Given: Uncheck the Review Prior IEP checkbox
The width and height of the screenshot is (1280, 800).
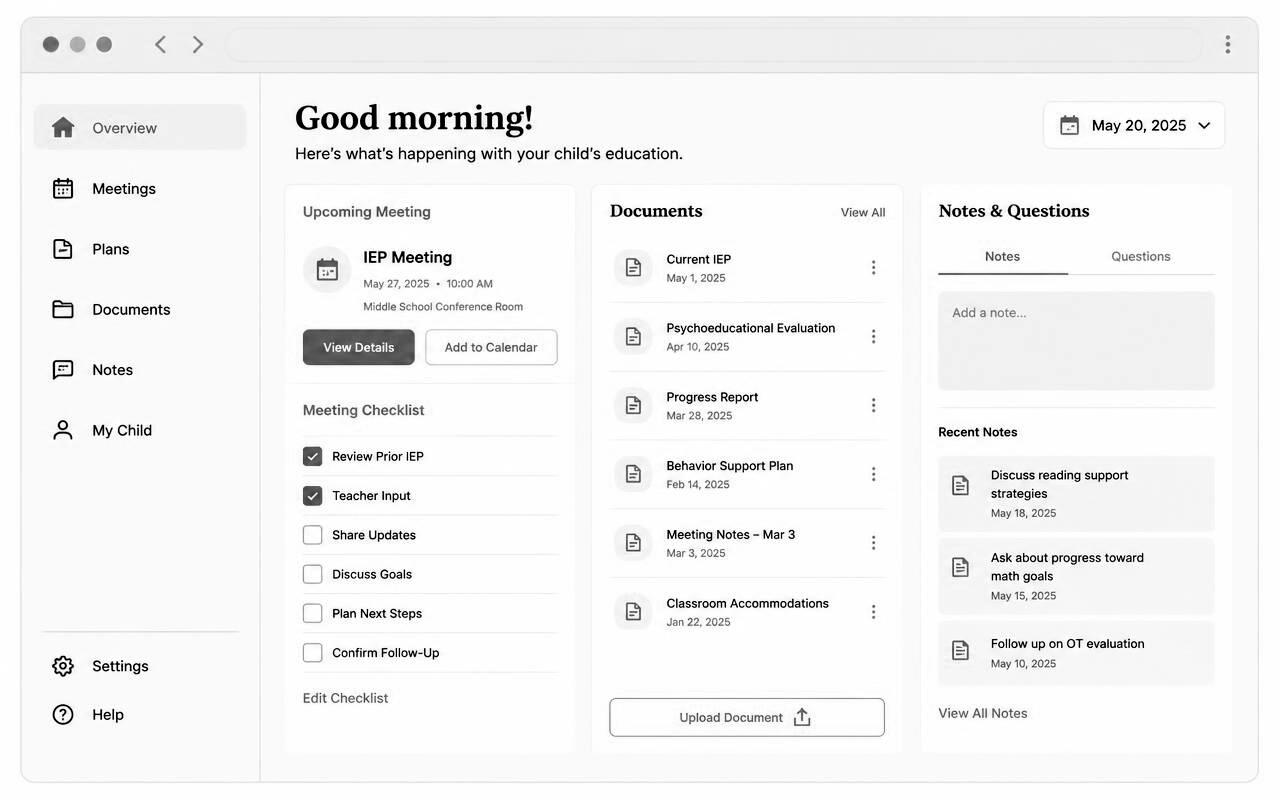Looking at the screenshot, I should pyautogui.click(x=313, y=456).
